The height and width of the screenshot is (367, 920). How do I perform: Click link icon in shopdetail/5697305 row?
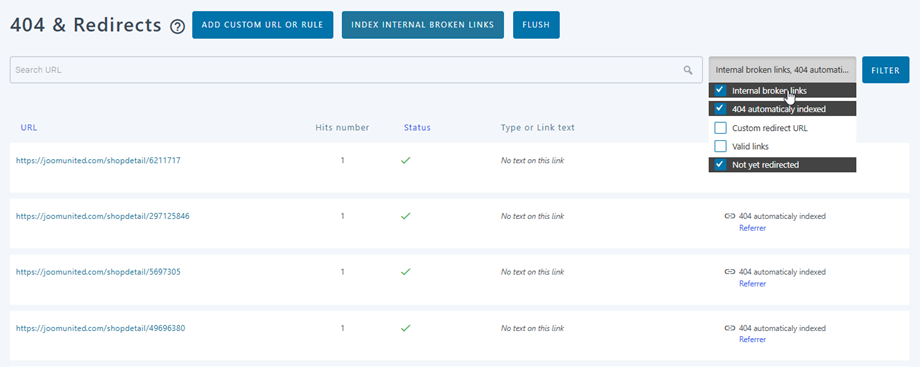coord(730,272)
